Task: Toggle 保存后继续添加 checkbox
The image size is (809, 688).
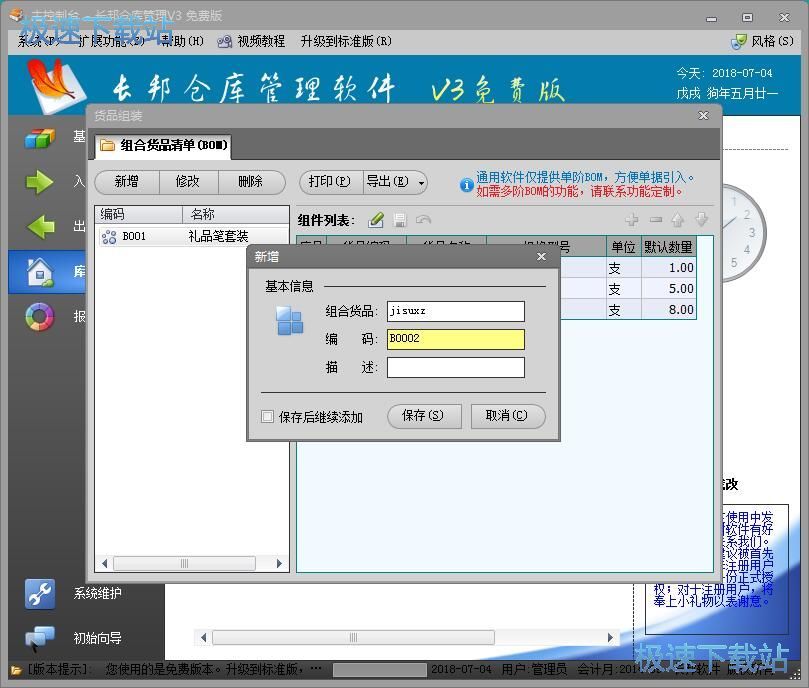Action: (x=267, y=416)
